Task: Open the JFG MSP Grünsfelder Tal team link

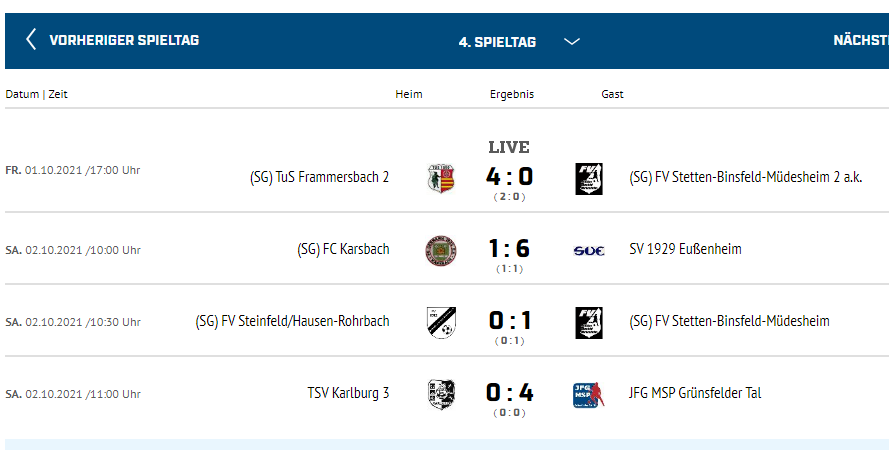Action: tap(694, 393)
